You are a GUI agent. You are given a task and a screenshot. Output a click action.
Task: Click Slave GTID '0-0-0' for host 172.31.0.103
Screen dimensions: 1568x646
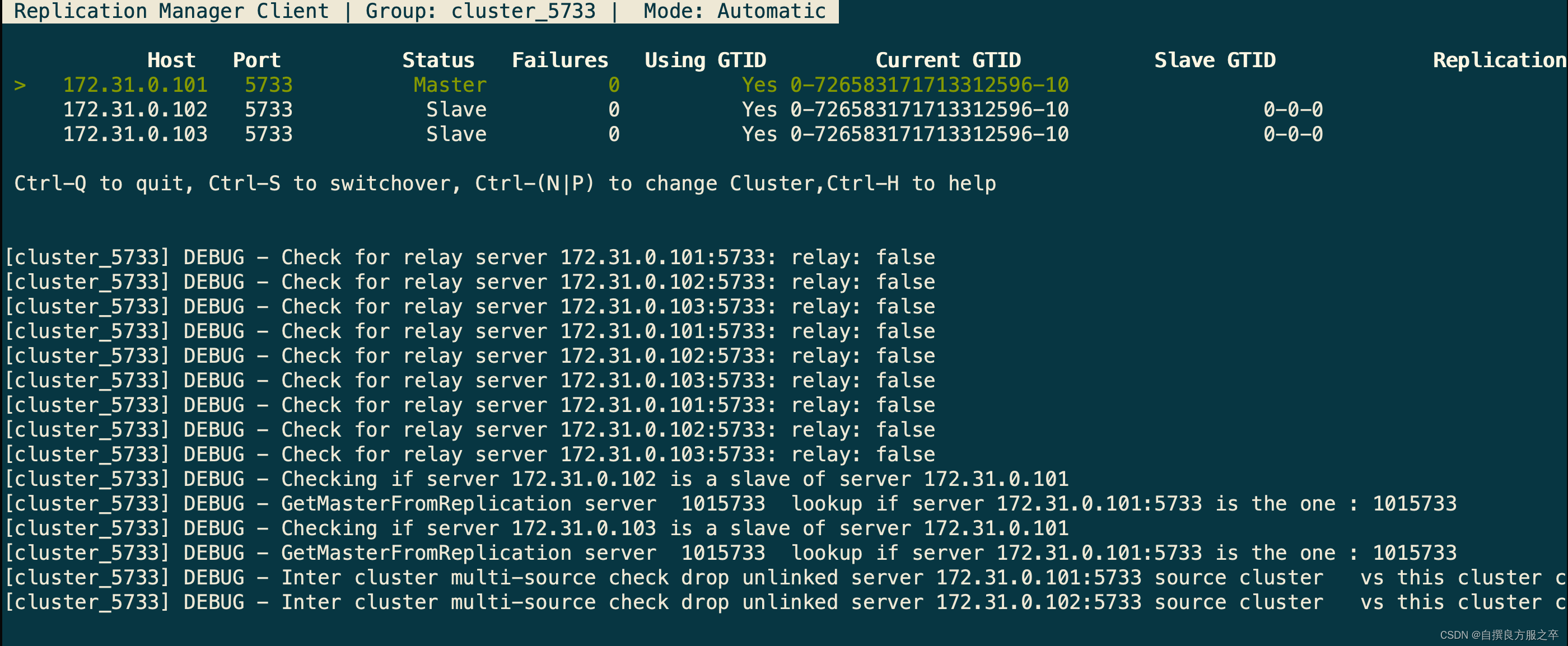click(x=1293, y=134)
